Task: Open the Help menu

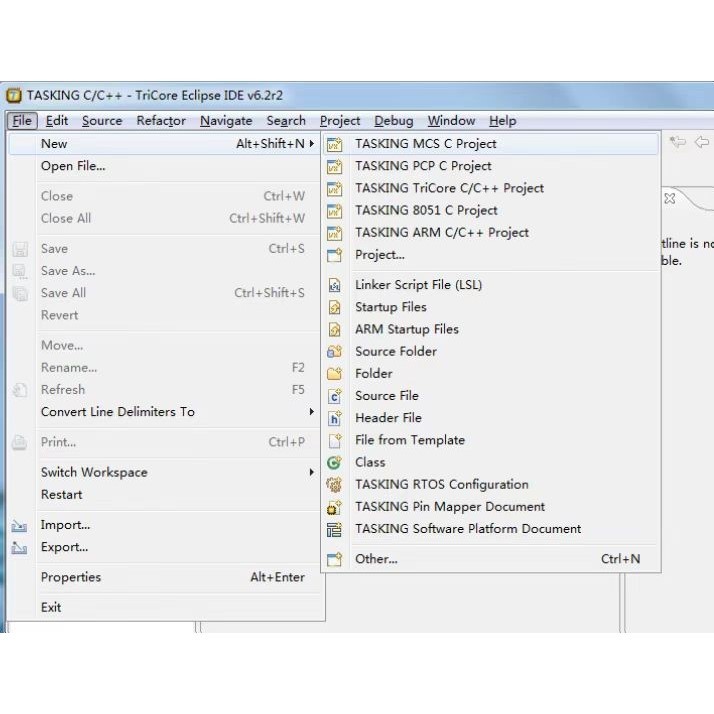Action: (x=503, y=121)
